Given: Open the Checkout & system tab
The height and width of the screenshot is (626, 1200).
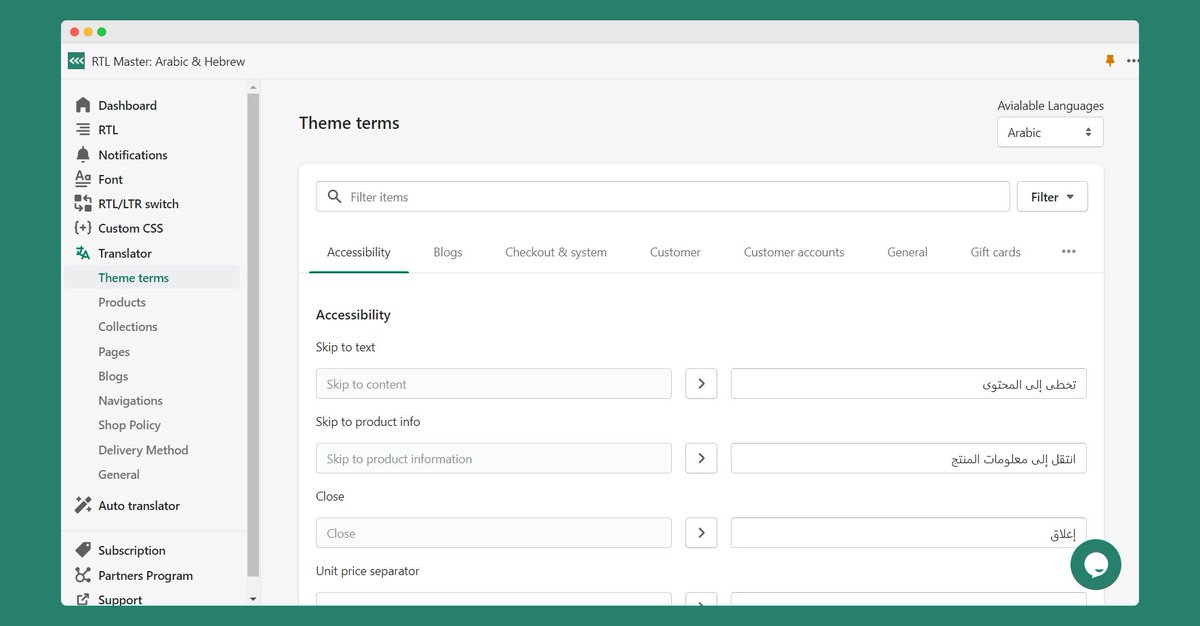Looking at the screenshot, I should coord(556,252).
